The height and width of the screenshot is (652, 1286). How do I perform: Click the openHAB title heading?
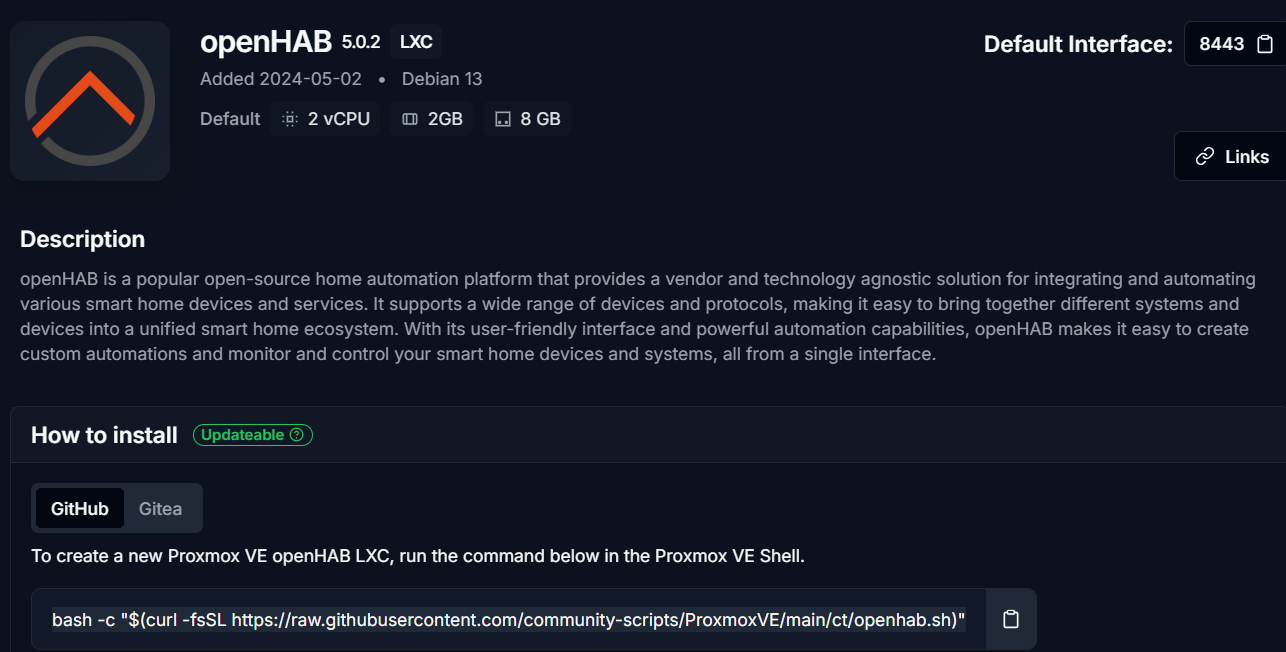click(x=266, y=42)
